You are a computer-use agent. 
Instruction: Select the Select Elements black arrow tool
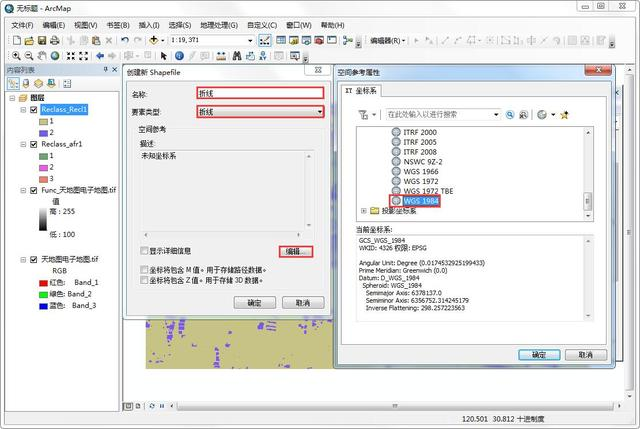pyautogui.click(x=164, y=56)
